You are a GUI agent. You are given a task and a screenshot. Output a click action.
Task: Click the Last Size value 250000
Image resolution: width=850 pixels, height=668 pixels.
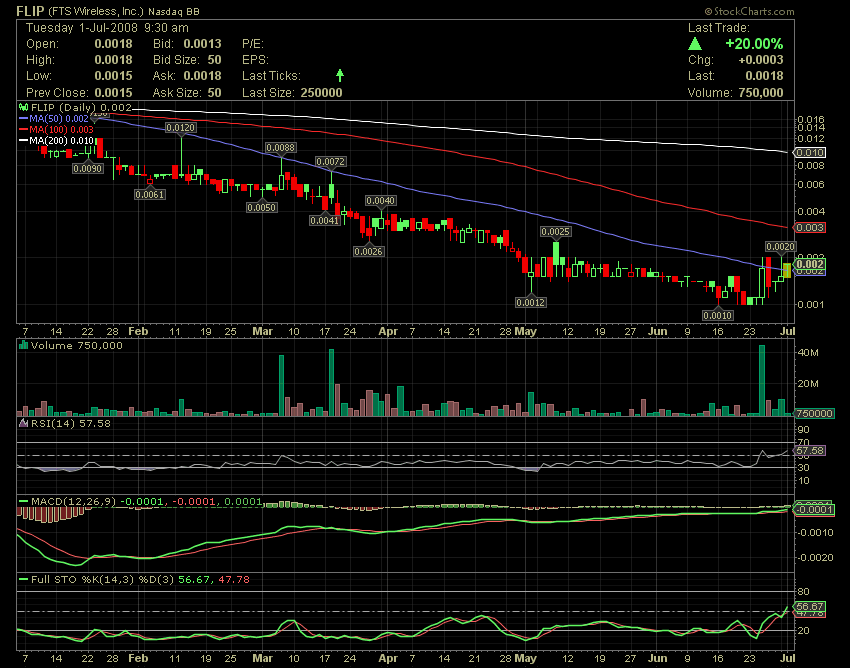click(x=321, y=93)
